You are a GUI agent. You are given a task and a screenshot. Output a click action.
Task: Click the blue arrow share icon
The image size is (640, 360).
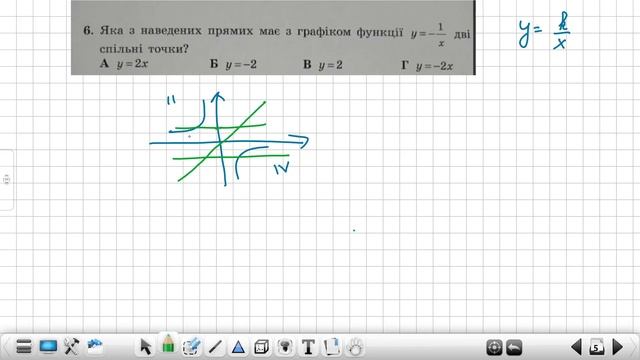(95, 345)
